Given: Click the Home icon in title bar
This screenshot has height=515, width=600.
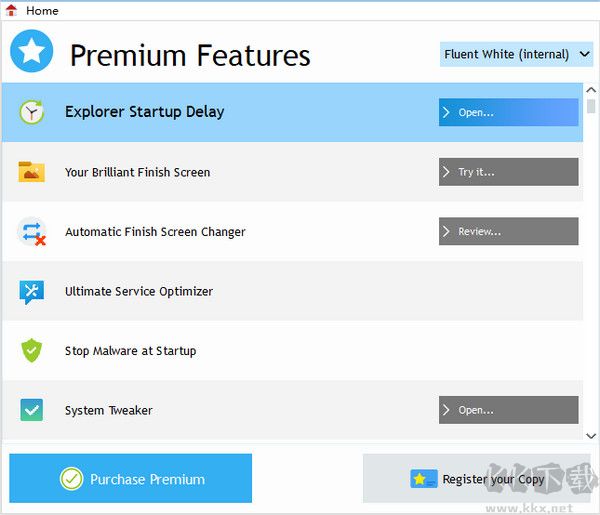Looking at the screenshot, I should 12,10.
